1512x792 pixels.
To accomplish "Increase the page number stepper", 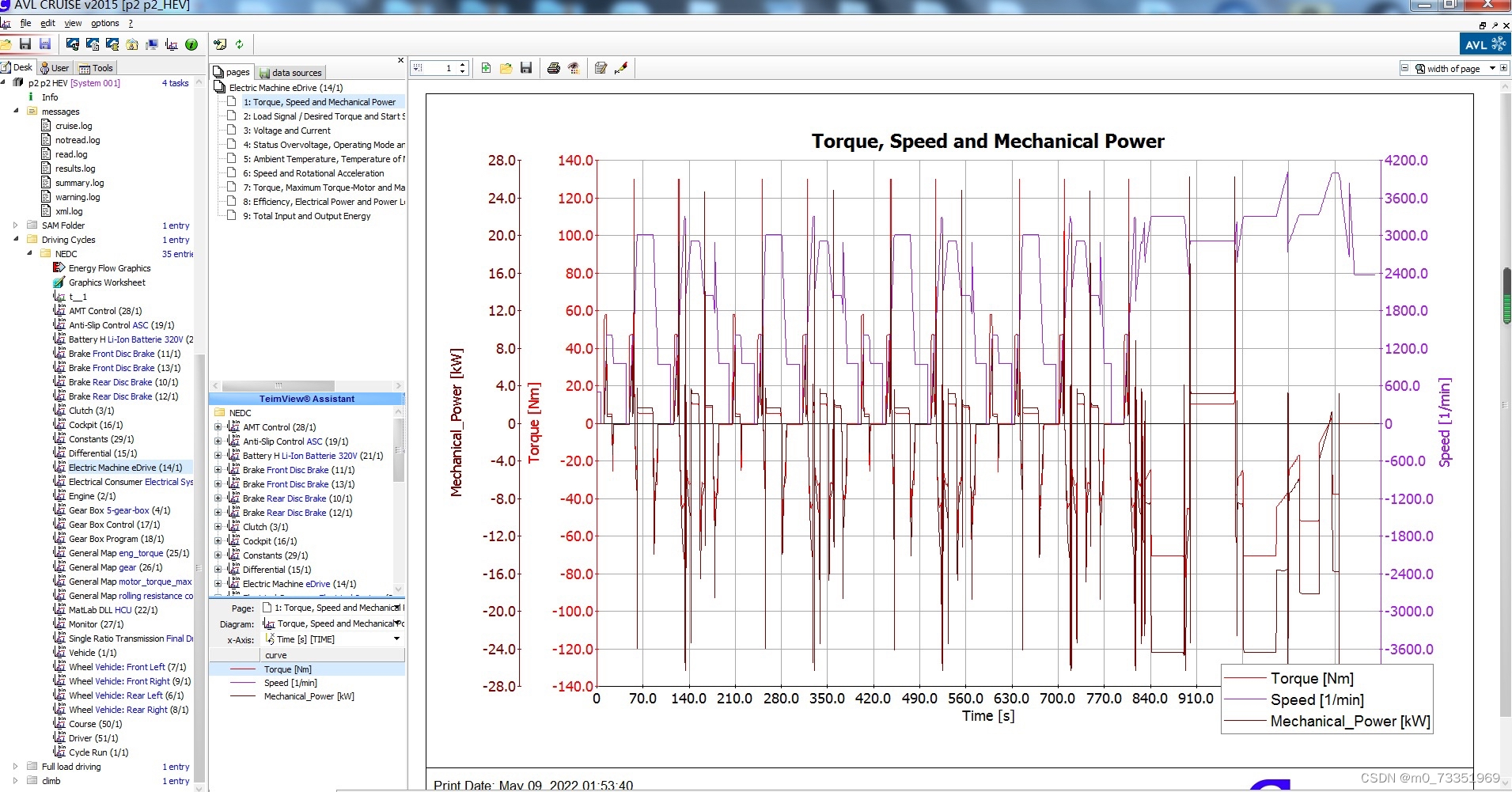I will tap(463, 64).
